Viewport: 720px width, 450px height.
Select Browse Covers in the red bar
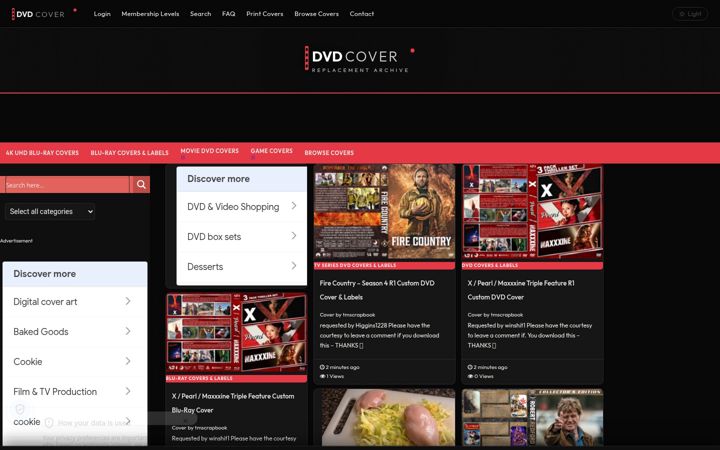pyautogui.click(x=329, y=152)
